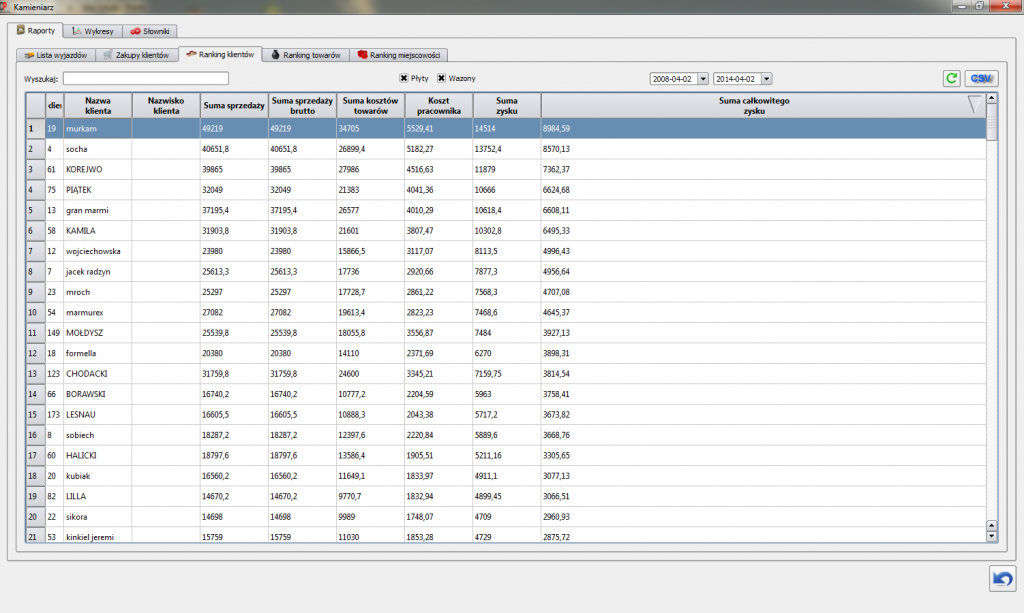The image size is (1024, 613).
Task: Sort by Suma kosztów towarów header
Action: coord(370,106)
